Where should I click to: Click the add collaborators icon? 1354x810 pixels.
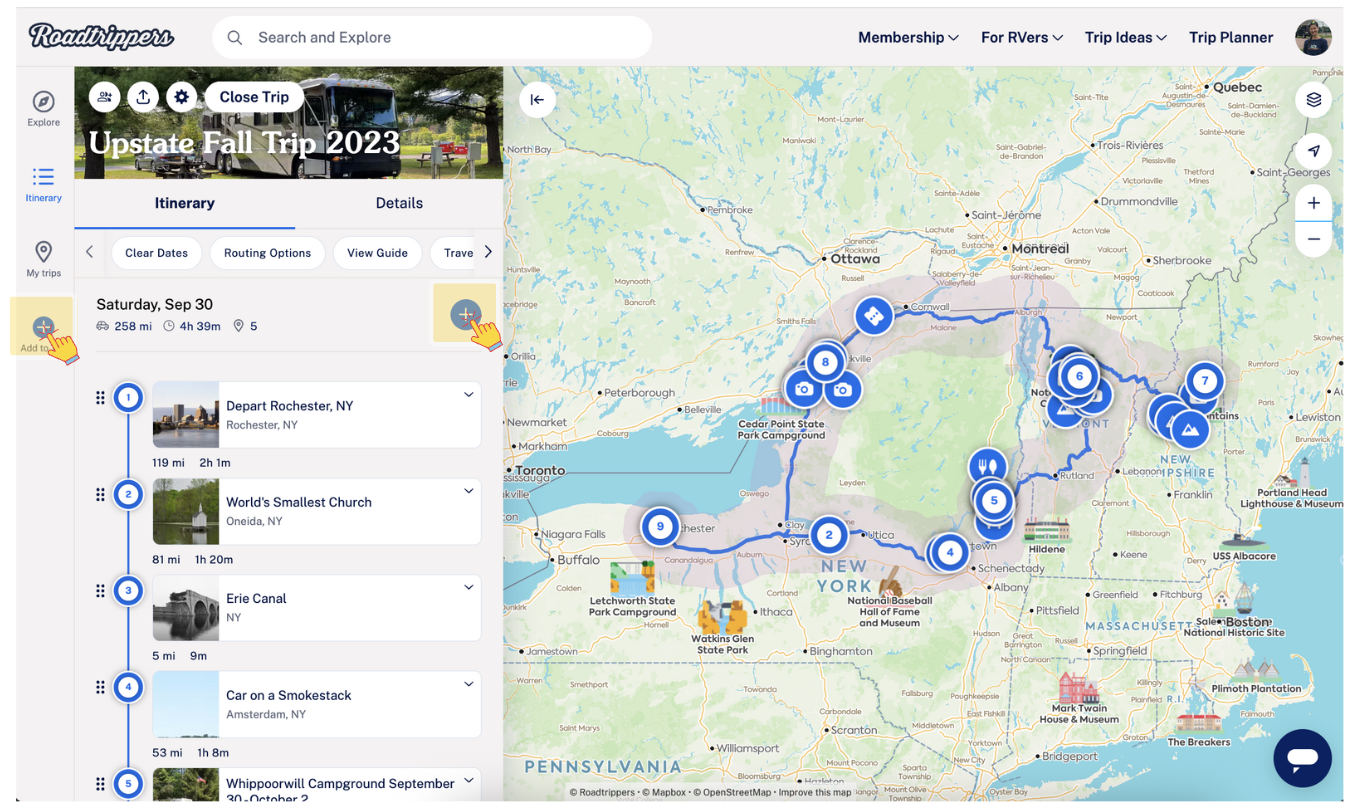[105, 97]
